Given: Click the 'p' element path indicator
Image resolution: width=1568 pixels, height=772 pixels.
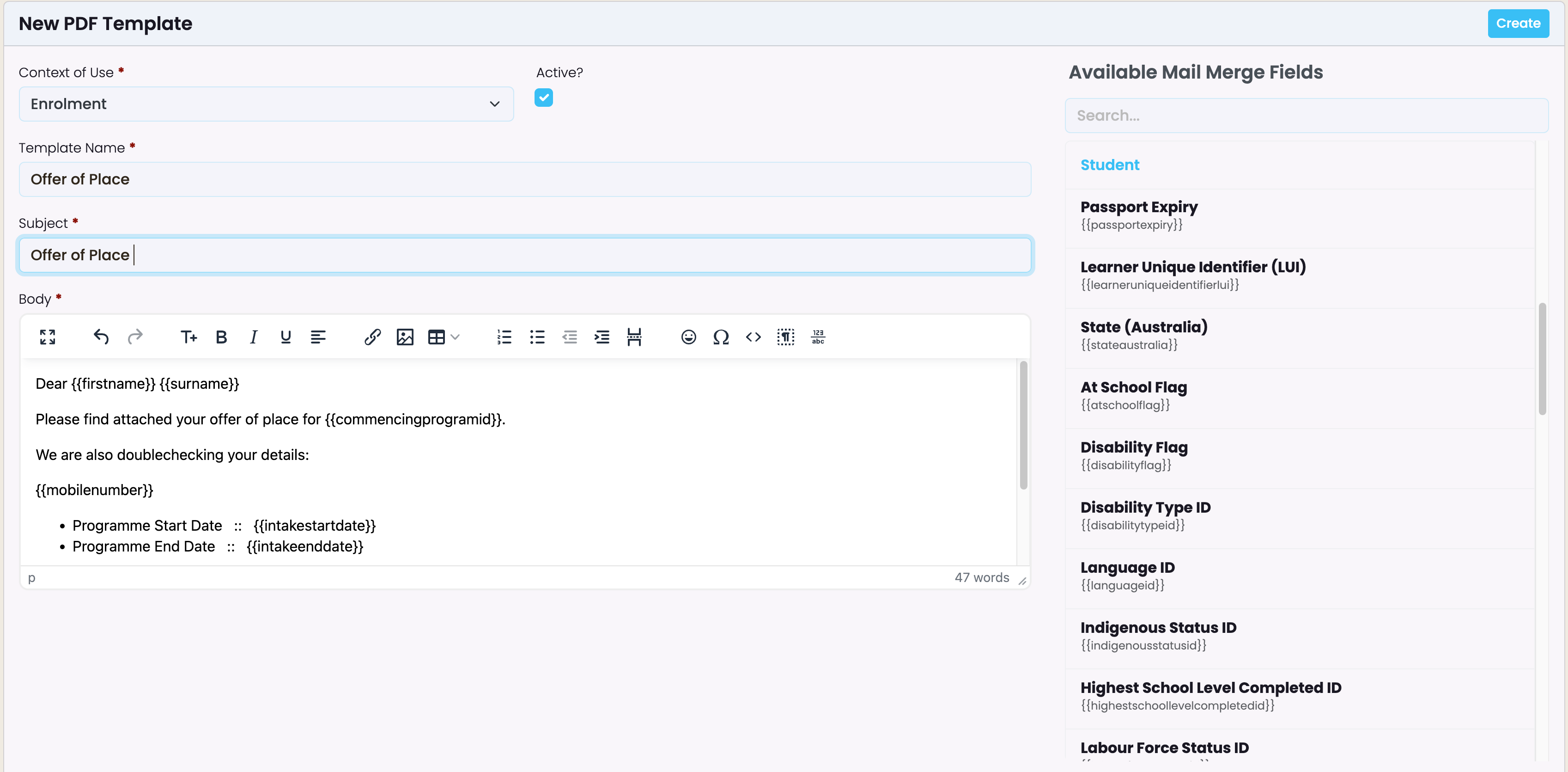Looking at the screenshot, I should 32,577.
